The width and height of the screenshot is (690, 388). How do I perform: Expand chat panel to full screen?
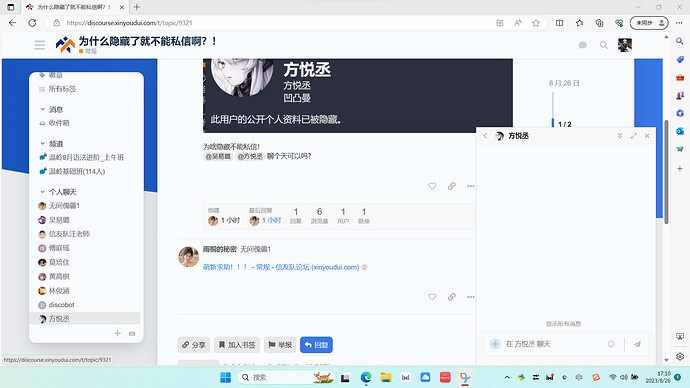(634, 136)
